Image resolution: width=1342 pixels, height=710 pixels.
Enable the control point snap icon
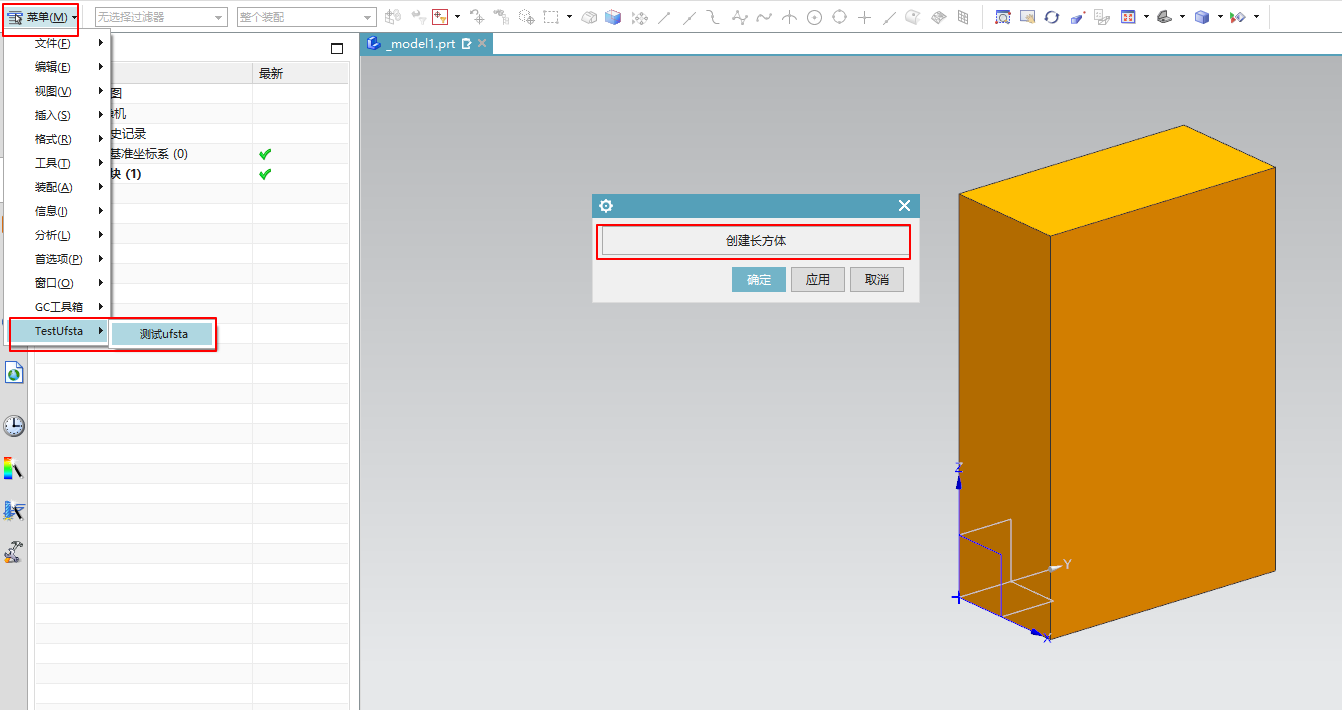pos(713,17)
